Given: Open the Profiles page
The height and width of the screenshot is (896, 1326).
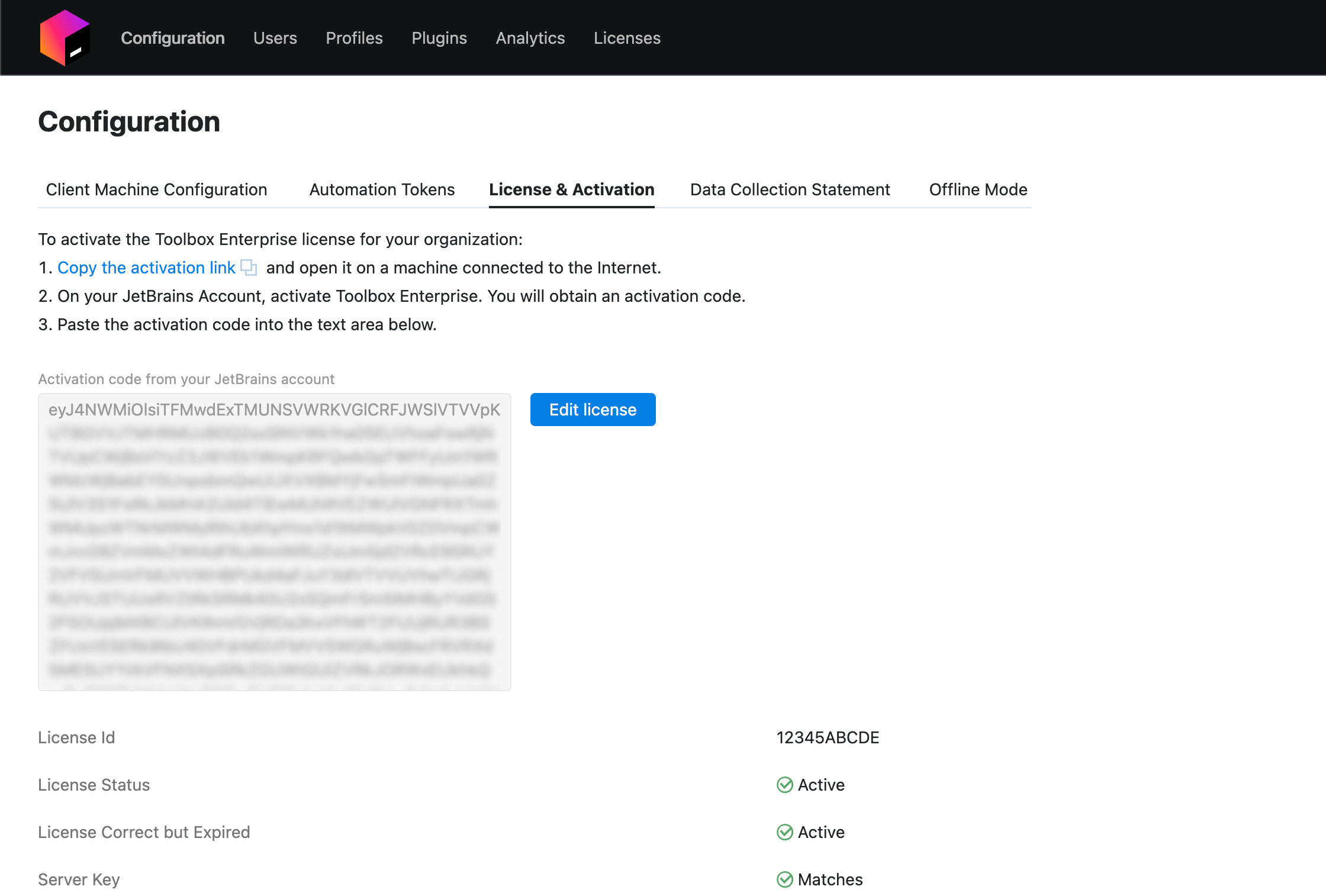Looking at the screenshot, I should [353, 37].
